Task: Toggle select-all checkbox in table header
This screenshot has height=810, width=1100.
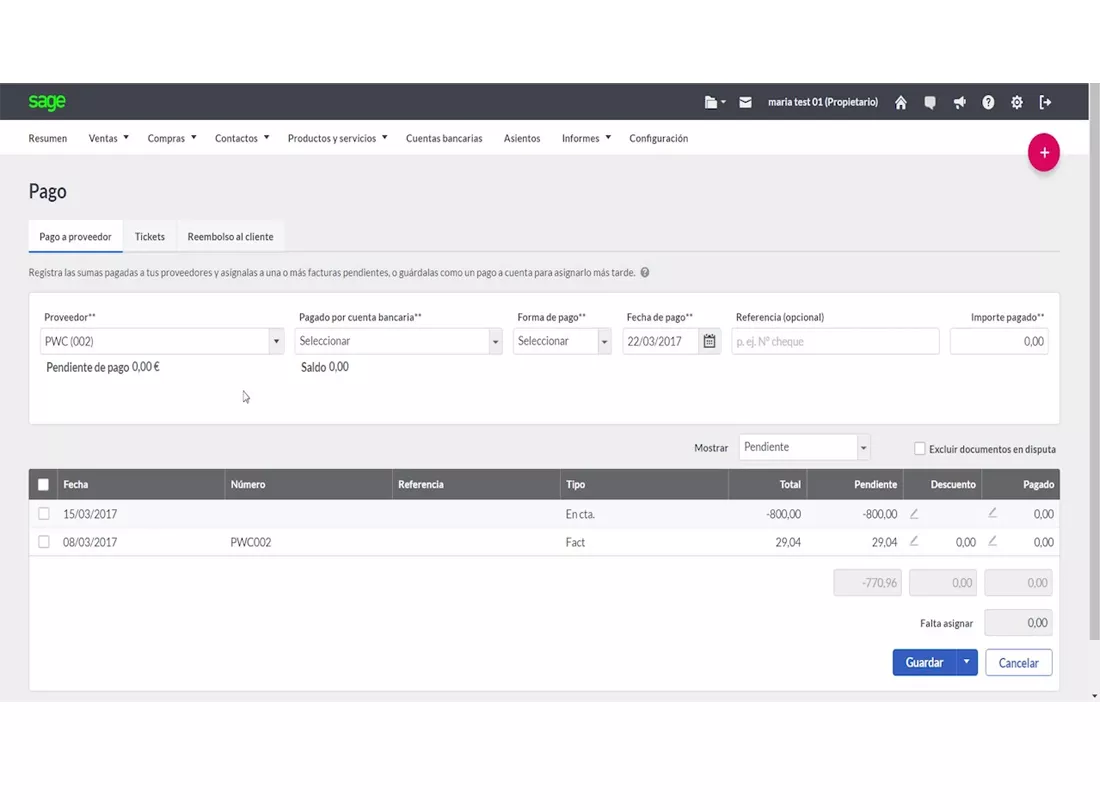Action: pos(43,485)
